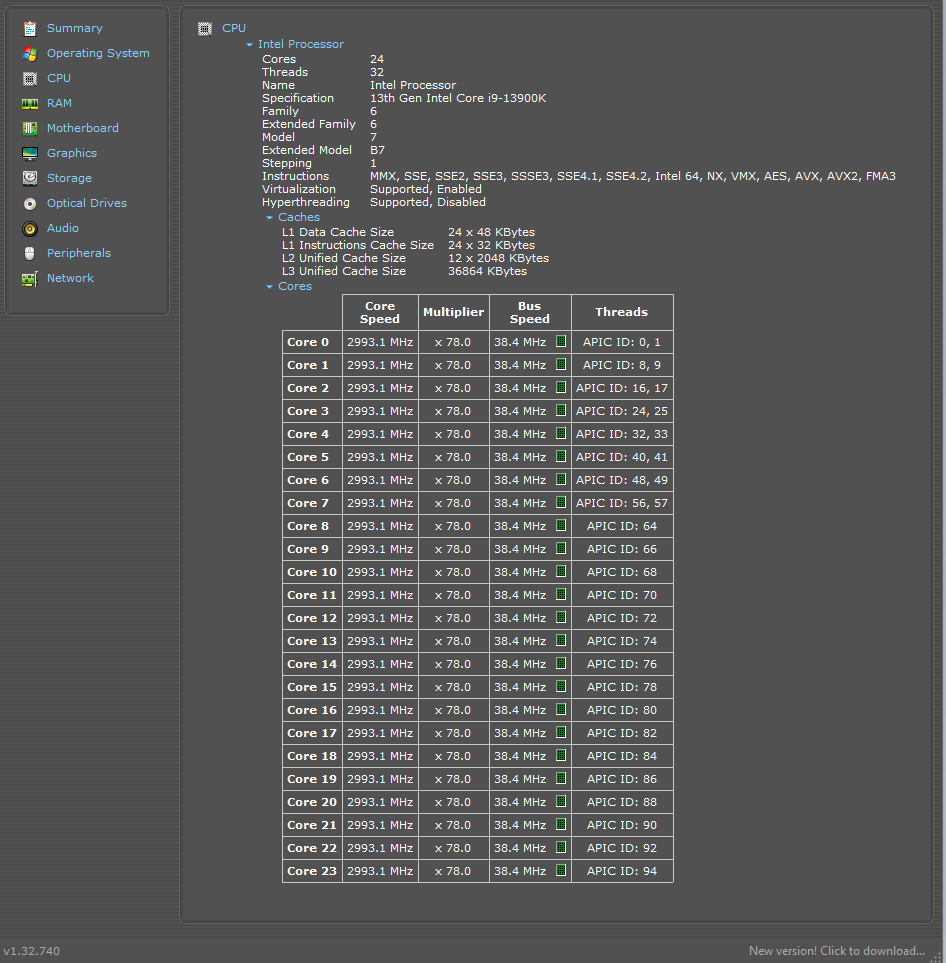Click the L1 Data Cache Size value
This screenshot has height=963, width=946.
tap(491, 232)
